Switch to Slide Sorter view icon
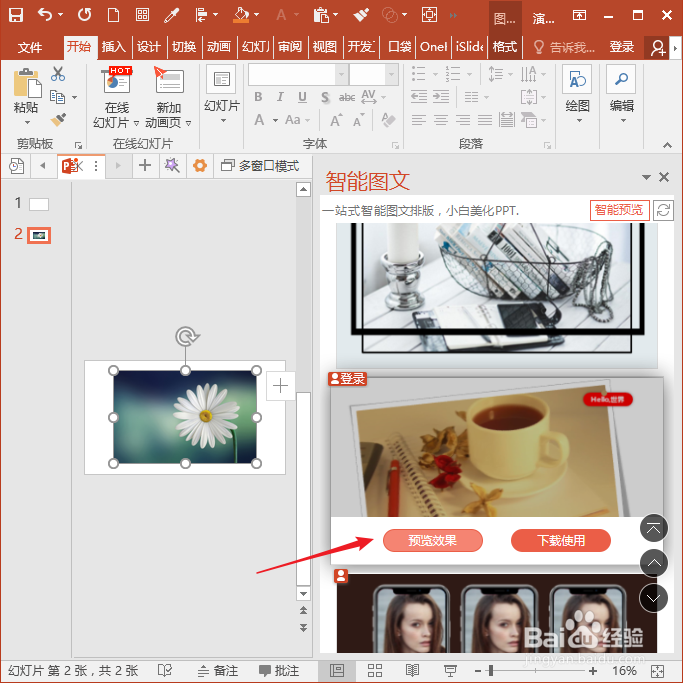 point(375,670)
